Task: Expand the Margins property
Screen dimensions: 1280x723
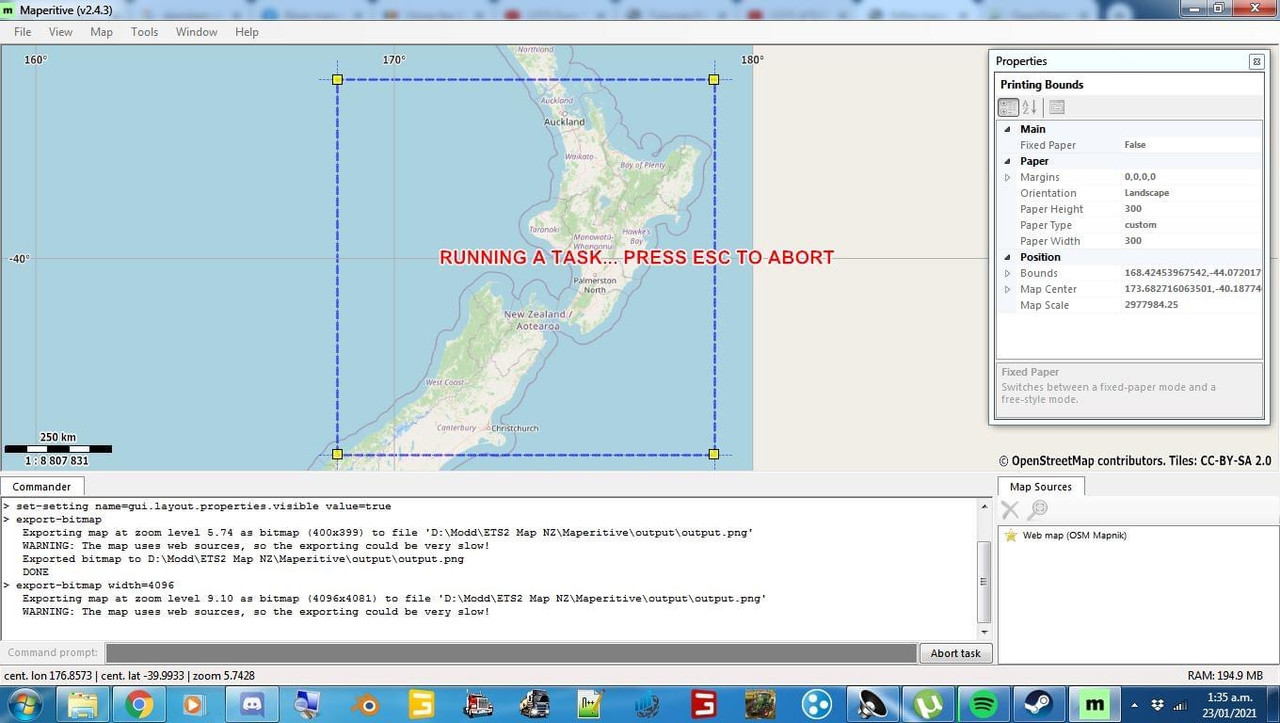Action: pos(1008,177)
